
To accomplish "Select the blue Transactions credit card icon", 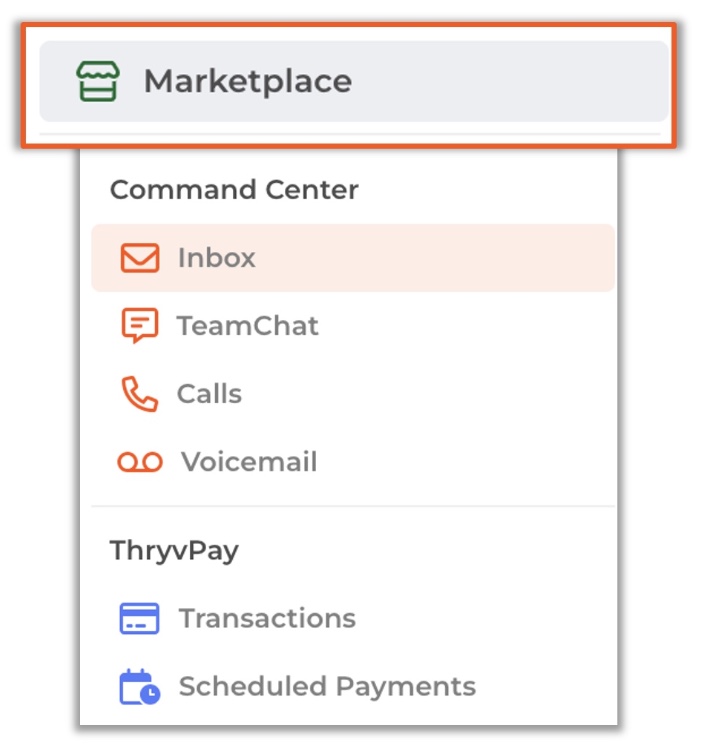I will (x=139, y=618).
